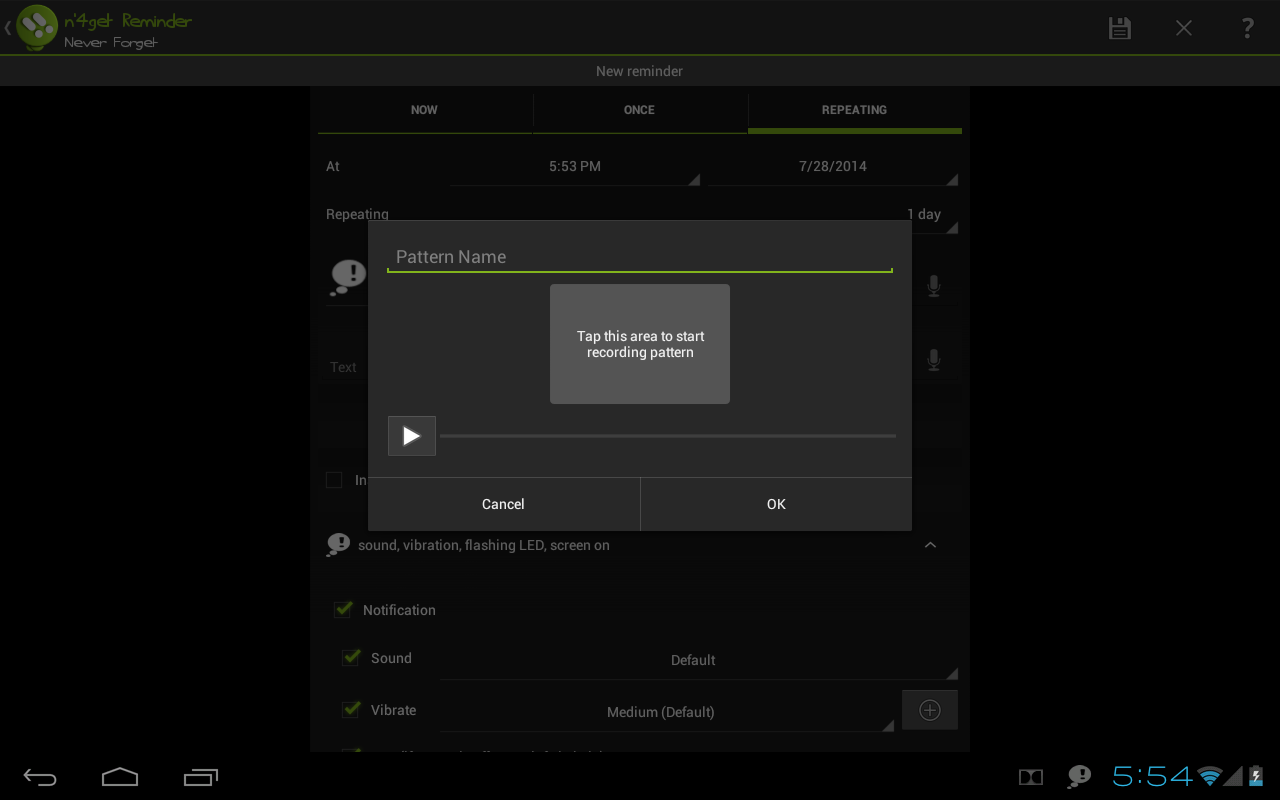Tap the area to start recording pattern
The width and height of the screenshot is (1280, 800).
pos(640,344)
